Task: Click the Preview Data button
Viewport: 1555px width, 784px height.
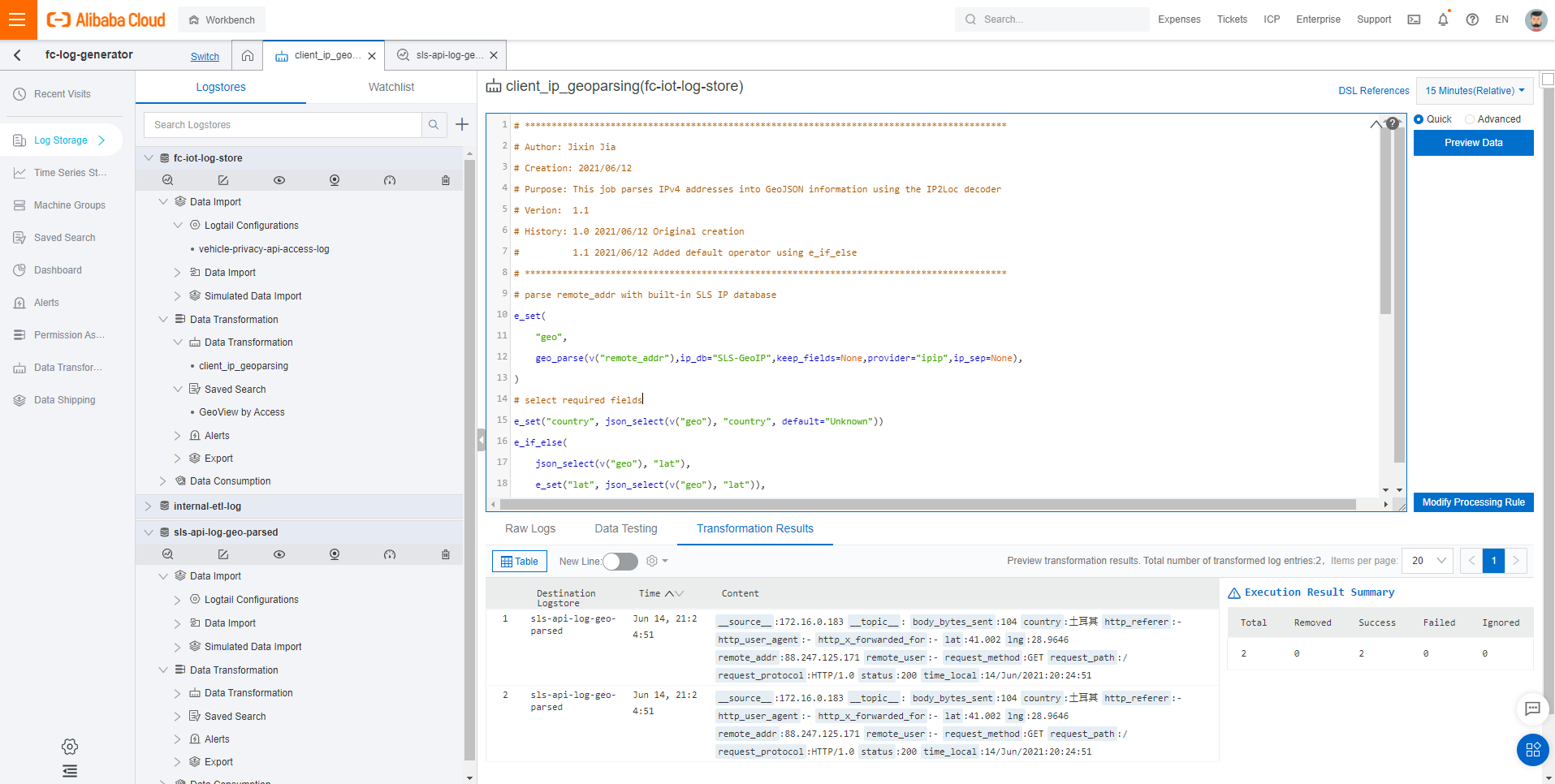Action: click(x=1474, y=143)
